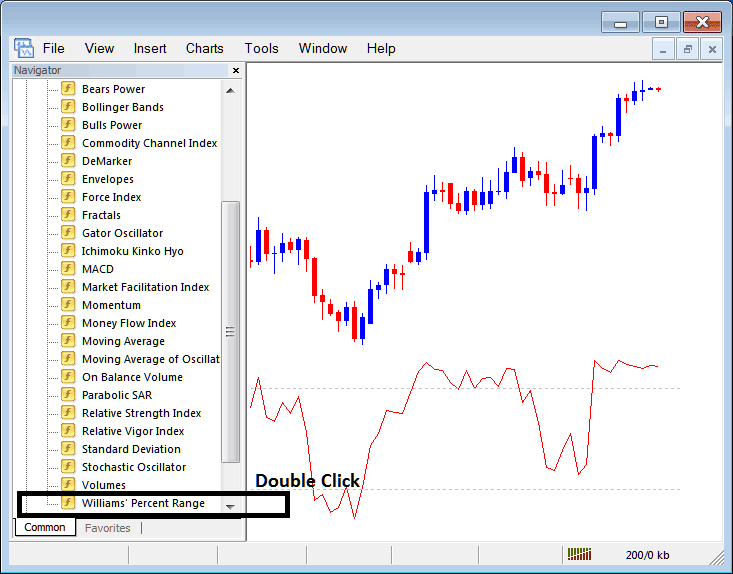Select Moving Average of Oscillator text
Screen dimensions: 733x574
tap(151, 359)
